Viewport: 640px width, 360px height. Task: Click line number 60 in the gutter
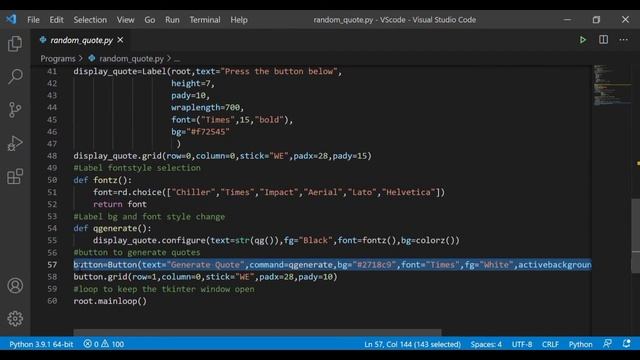(x=52, y=301)
